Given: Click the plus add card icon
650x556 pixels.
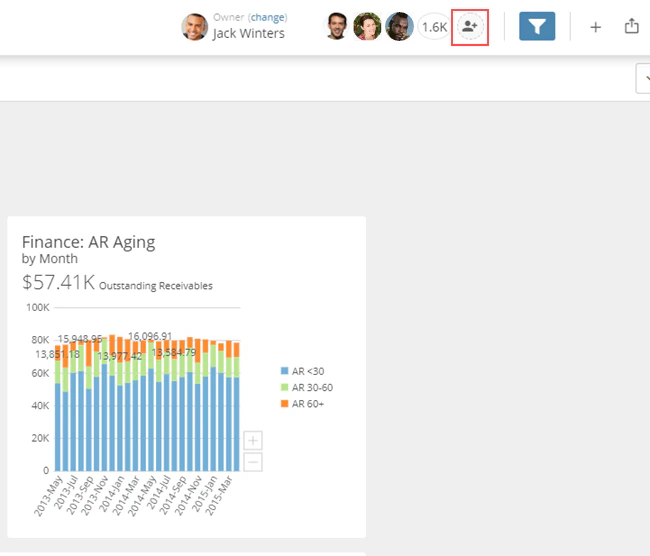Looking at the screenshot, I should (596, 27).
